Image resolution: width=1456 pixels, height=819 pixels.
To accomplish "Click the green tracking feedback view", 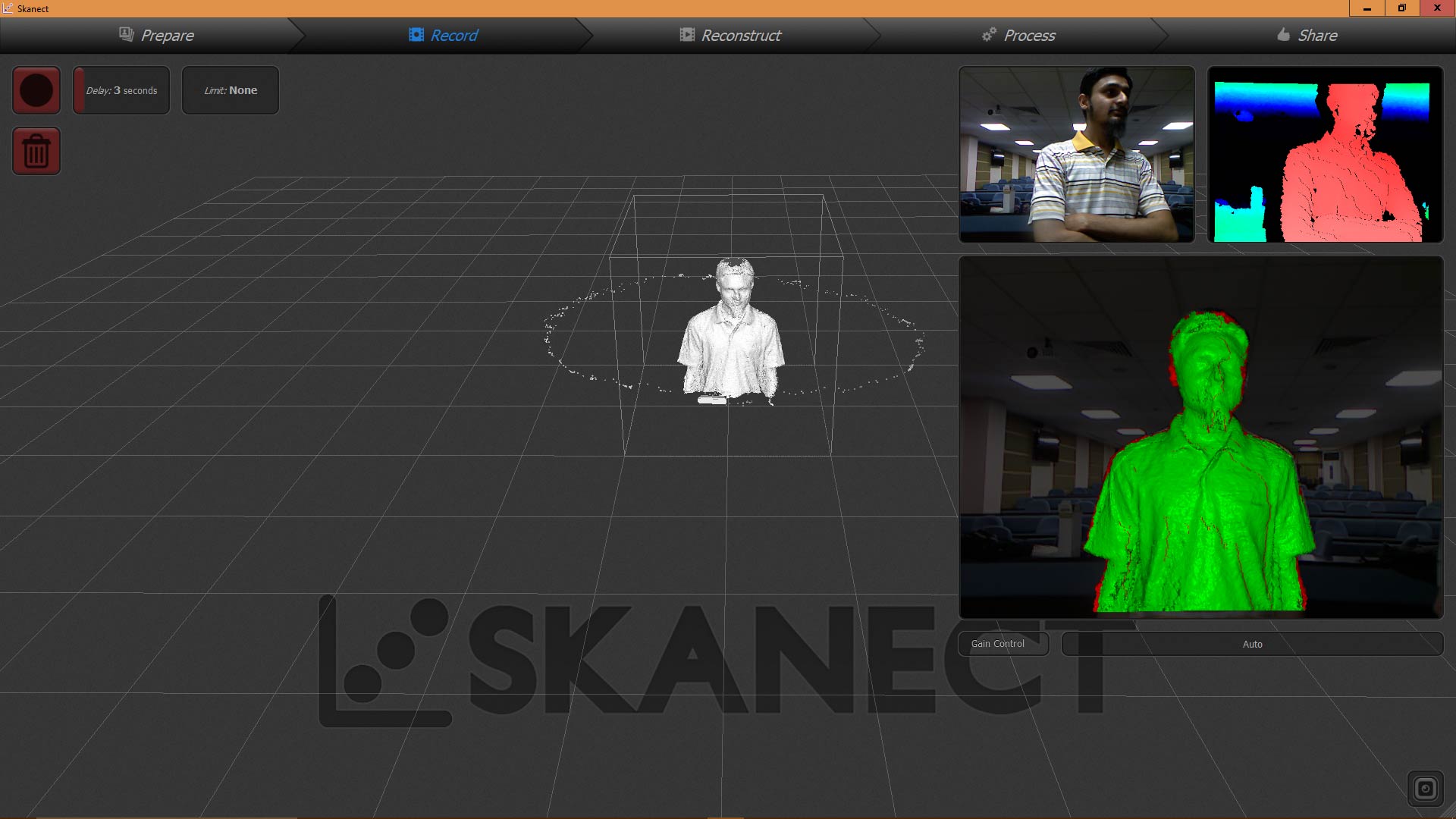I will [x=1201, y=438].
